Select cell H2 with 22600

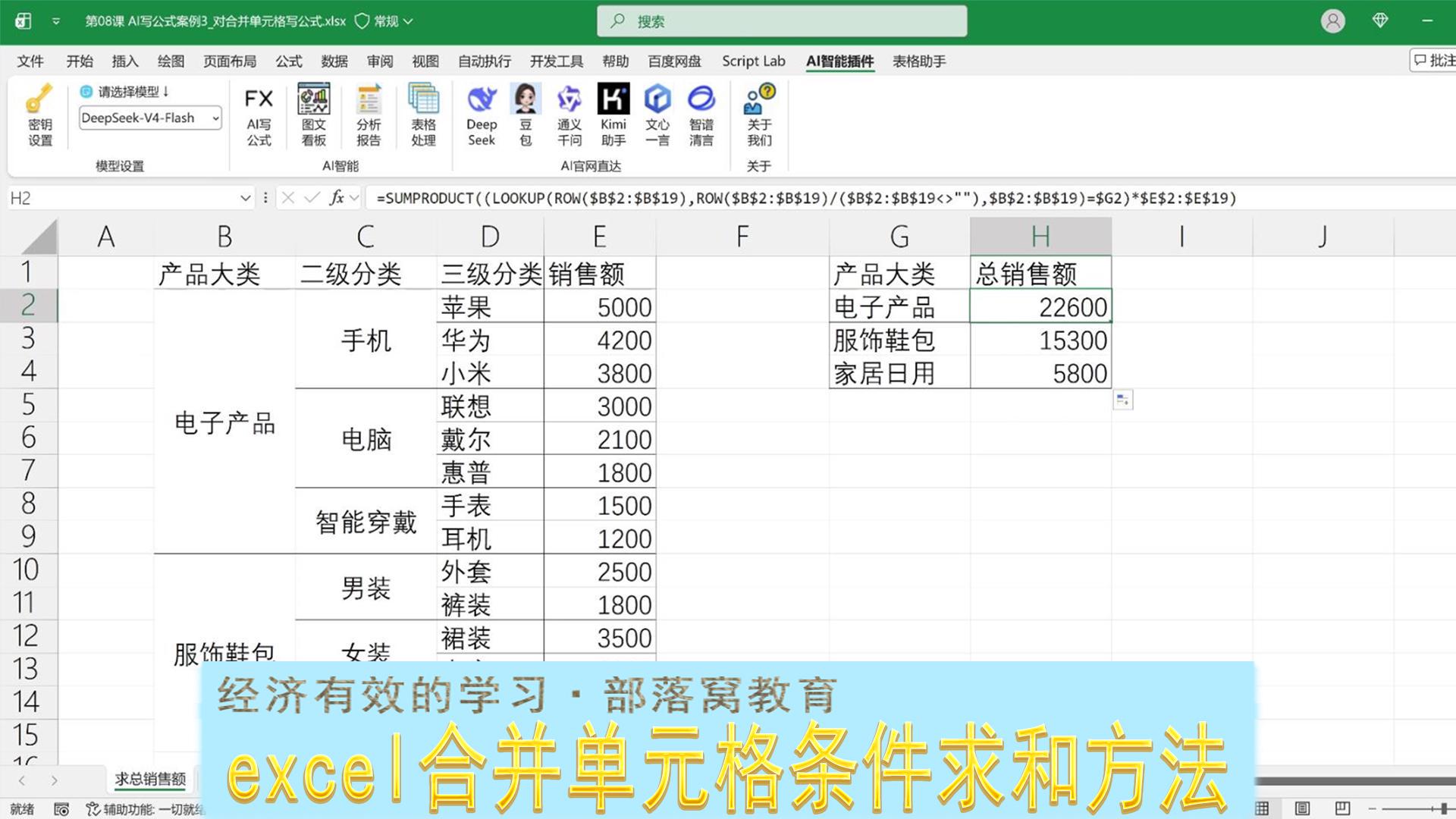point(1040,306)
